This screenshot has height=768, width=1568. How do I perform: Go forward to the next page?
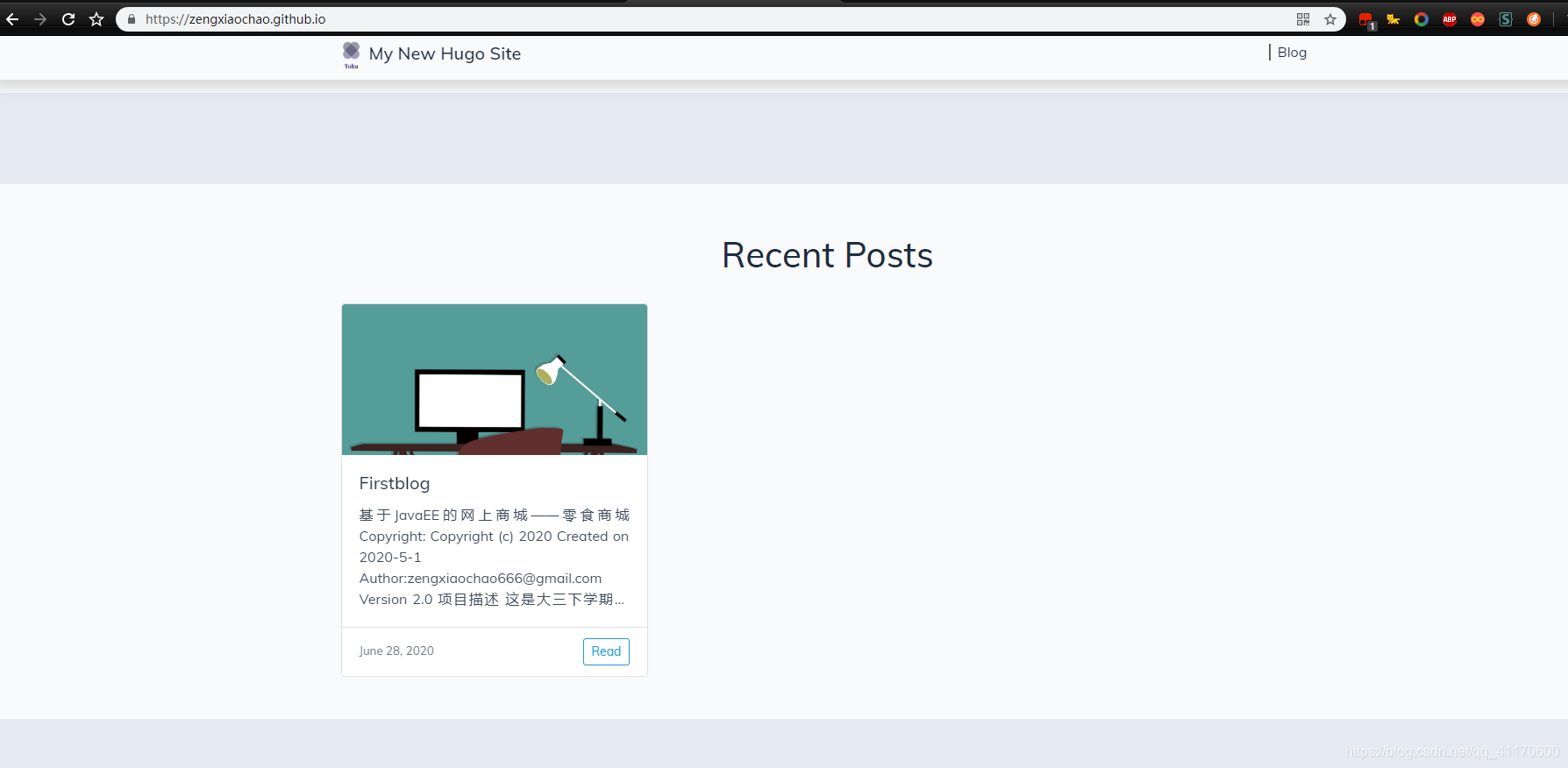click(x=40, y=19)
